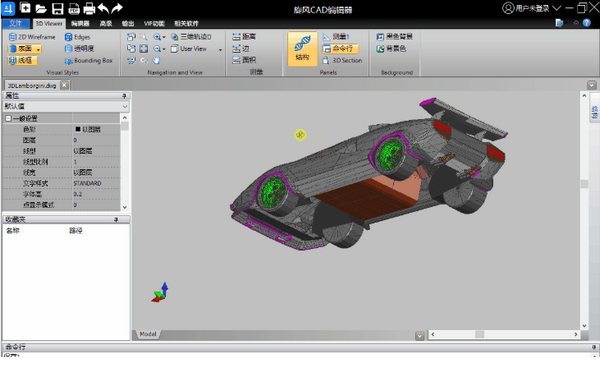Open the User View dropdown arrow
This screenshot has width=600, height=371.
pos(220,49)
